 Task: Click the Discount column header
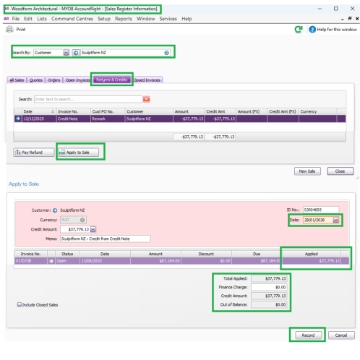(x=206, y=254)
